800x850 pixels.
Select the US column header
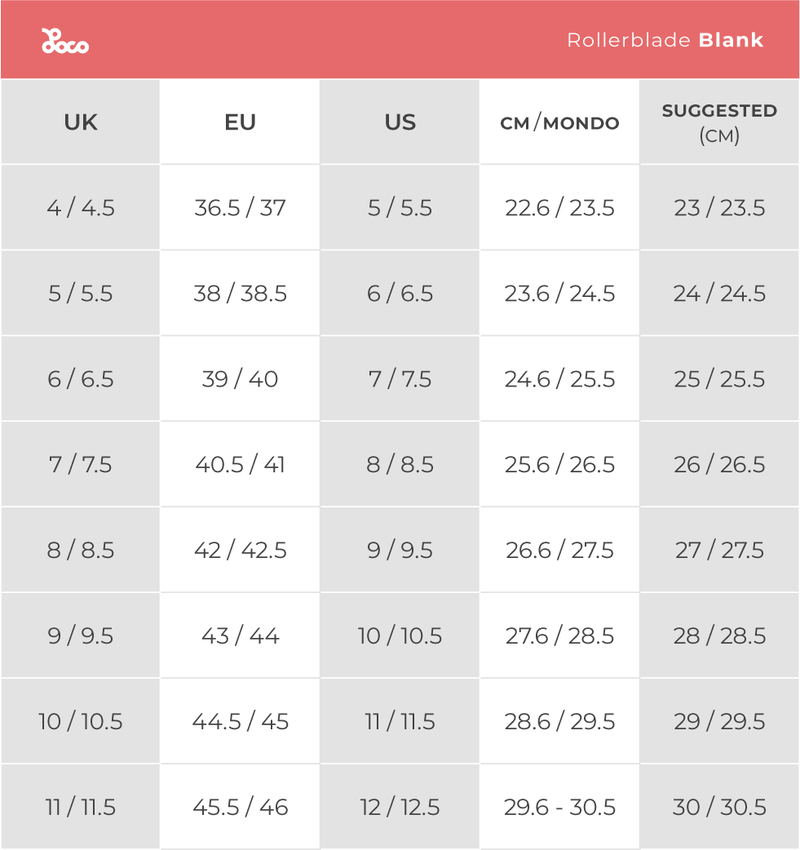click(400, 122)
